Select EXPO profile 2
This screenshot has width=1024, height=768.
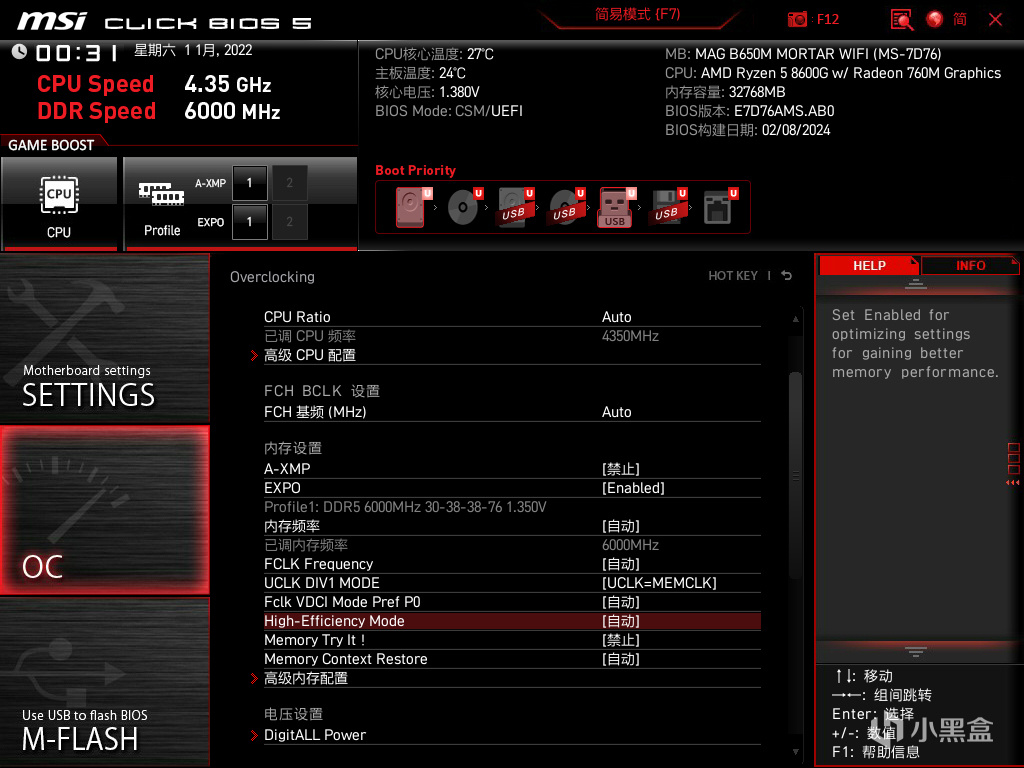click(289, 222)
